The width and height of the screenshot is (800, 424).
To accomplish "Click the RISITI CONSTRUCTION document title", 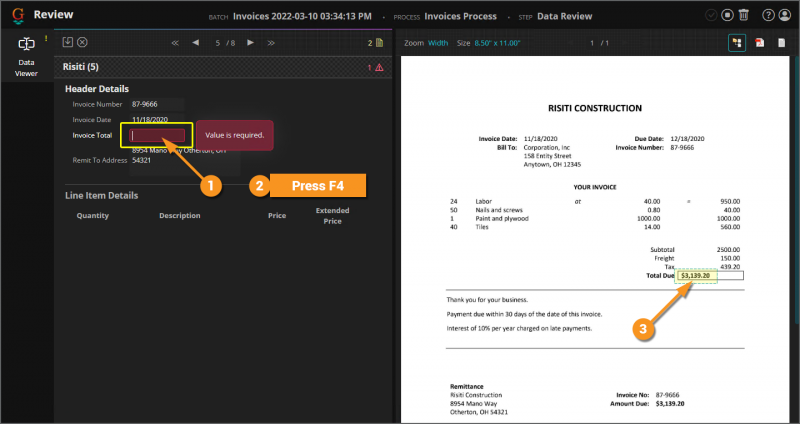I will click(x=595, y=108).
